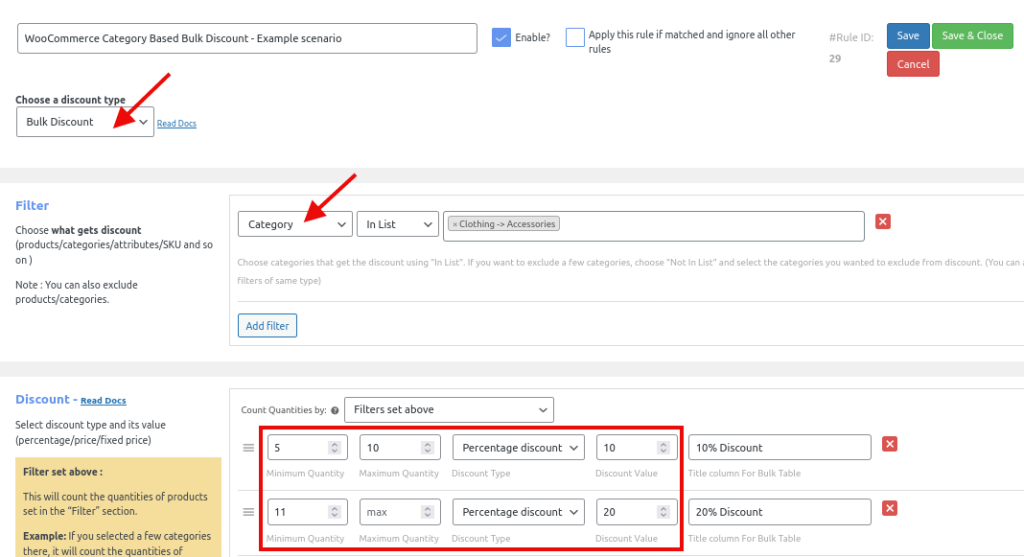The width and height of the screenshot is (1024, 557).
Task: Open the Category filter type dropdown
Action: (295, 224)
